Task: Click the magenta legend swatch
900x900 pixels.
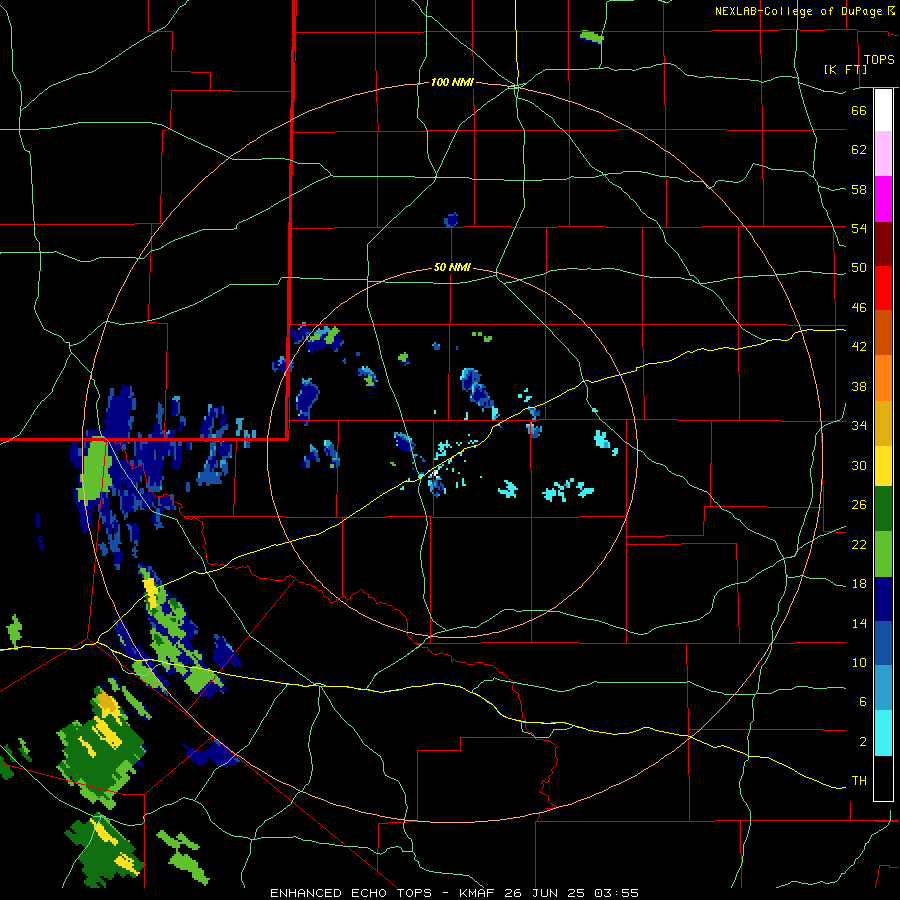Action: pyautogui.click(x=883, y=199)
